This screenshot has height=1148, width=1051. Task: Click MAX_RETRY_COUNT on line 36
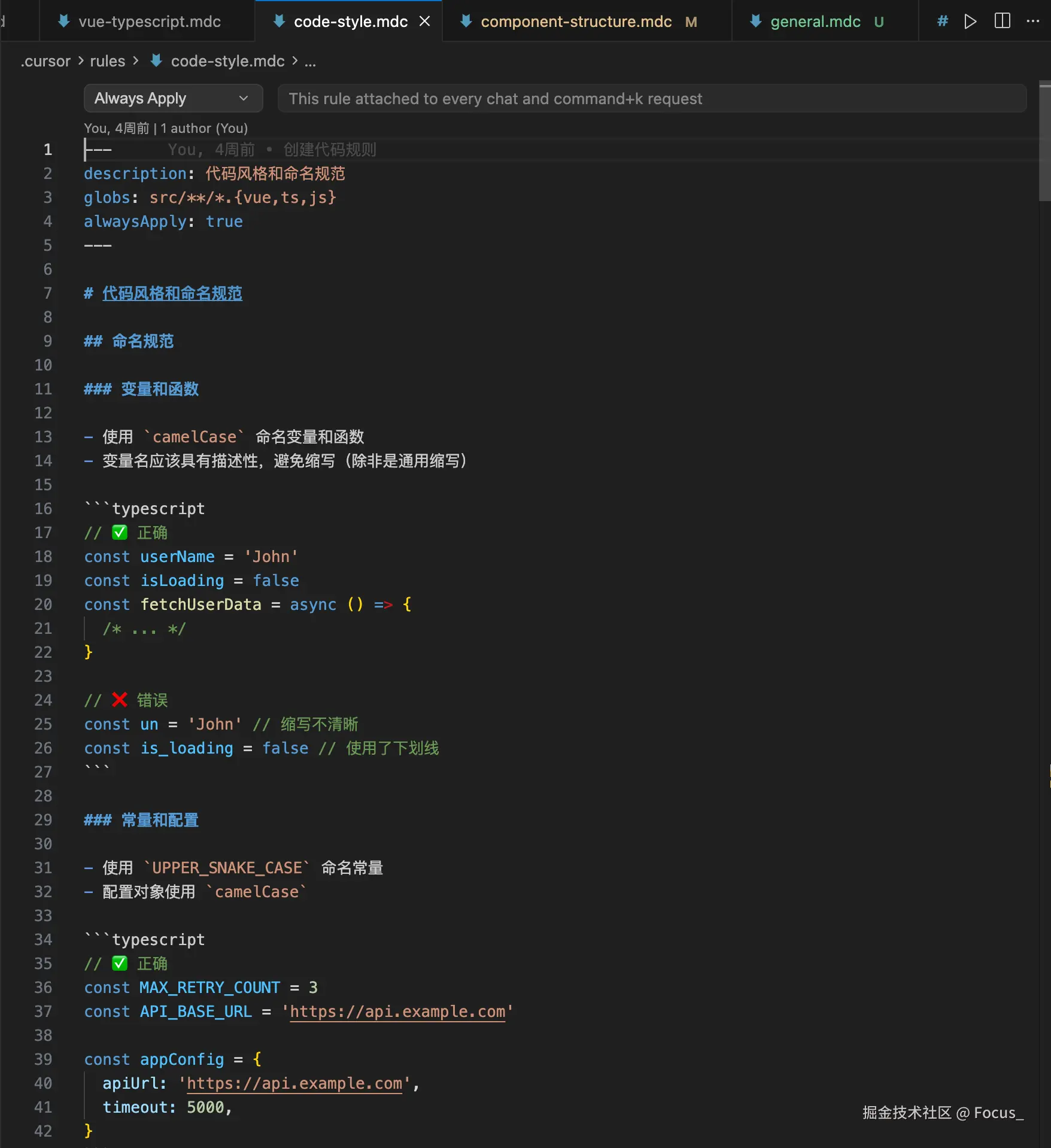(210, 988)
